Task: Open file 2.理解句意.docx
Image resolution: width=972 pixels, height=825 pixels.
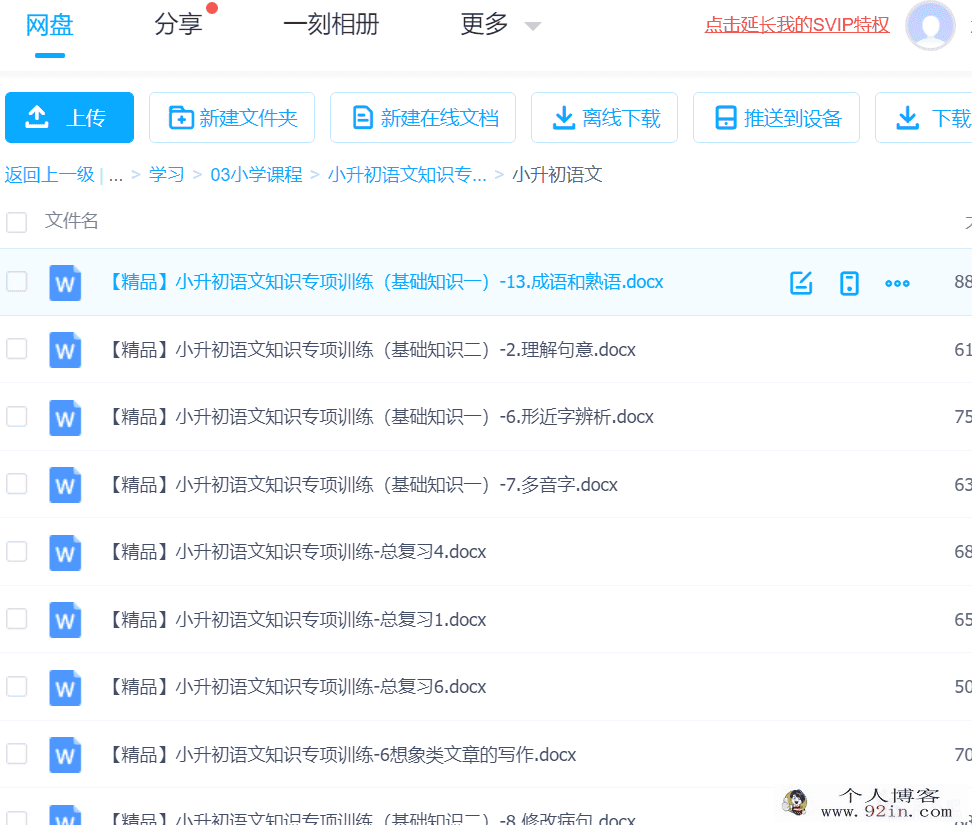Action: click(x=373, y=350)
